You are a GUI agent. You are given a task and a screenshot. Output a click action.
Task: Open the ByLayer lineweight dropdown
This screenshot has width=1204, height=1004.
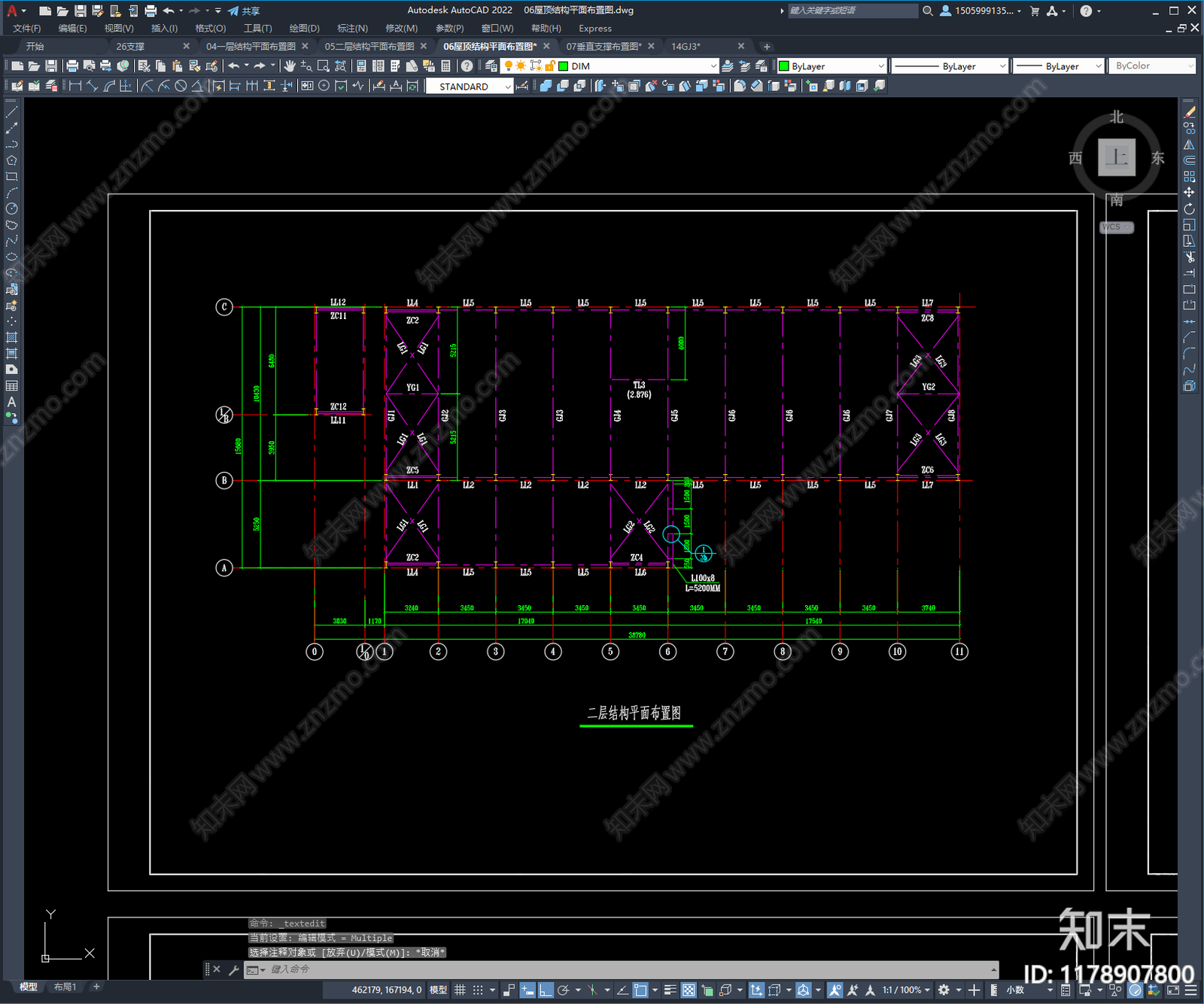tap(1099, 66)
